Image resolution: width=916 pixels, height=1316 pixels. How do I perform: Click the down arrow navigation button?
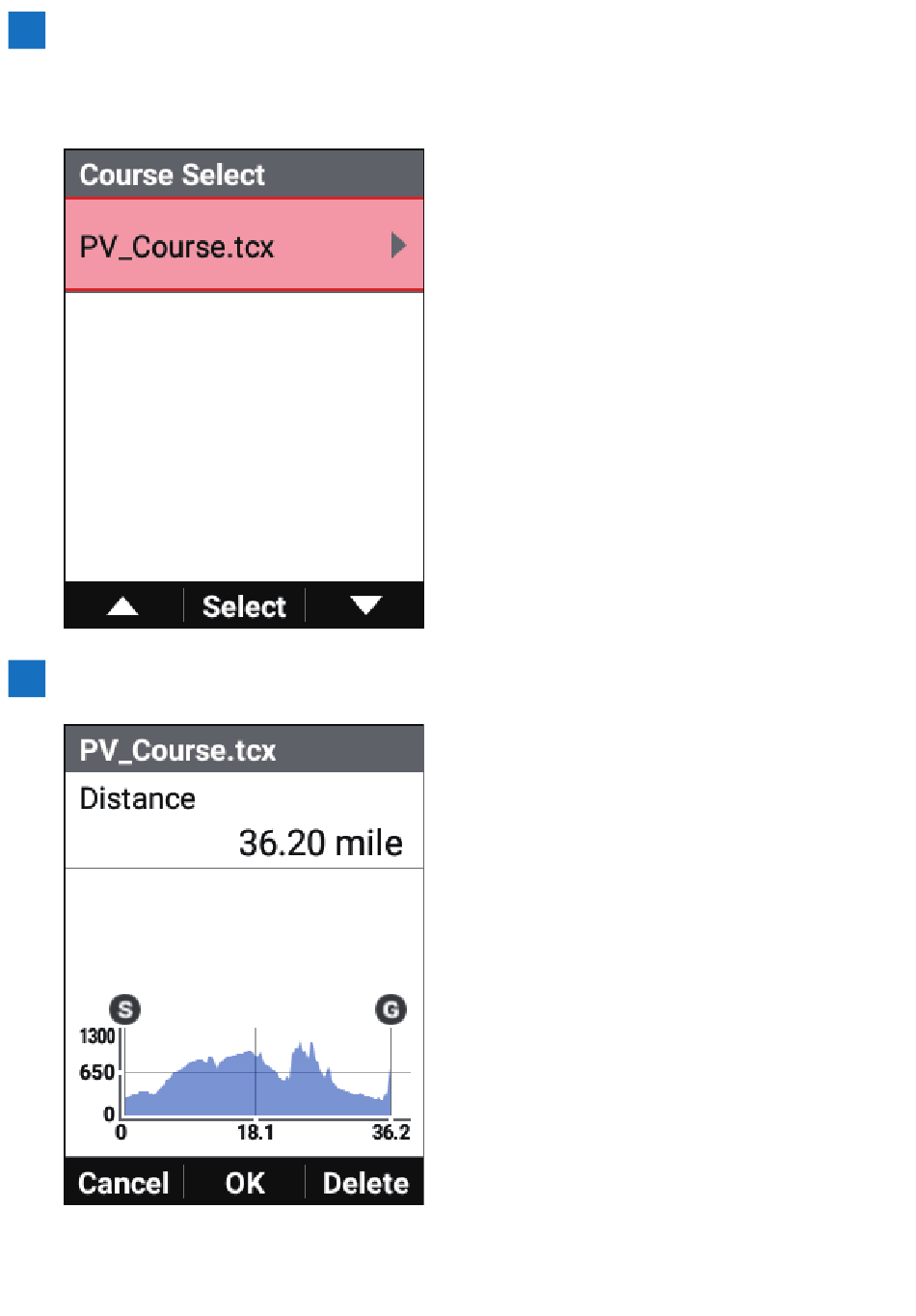pyautogui.click(x=365, y=605)
